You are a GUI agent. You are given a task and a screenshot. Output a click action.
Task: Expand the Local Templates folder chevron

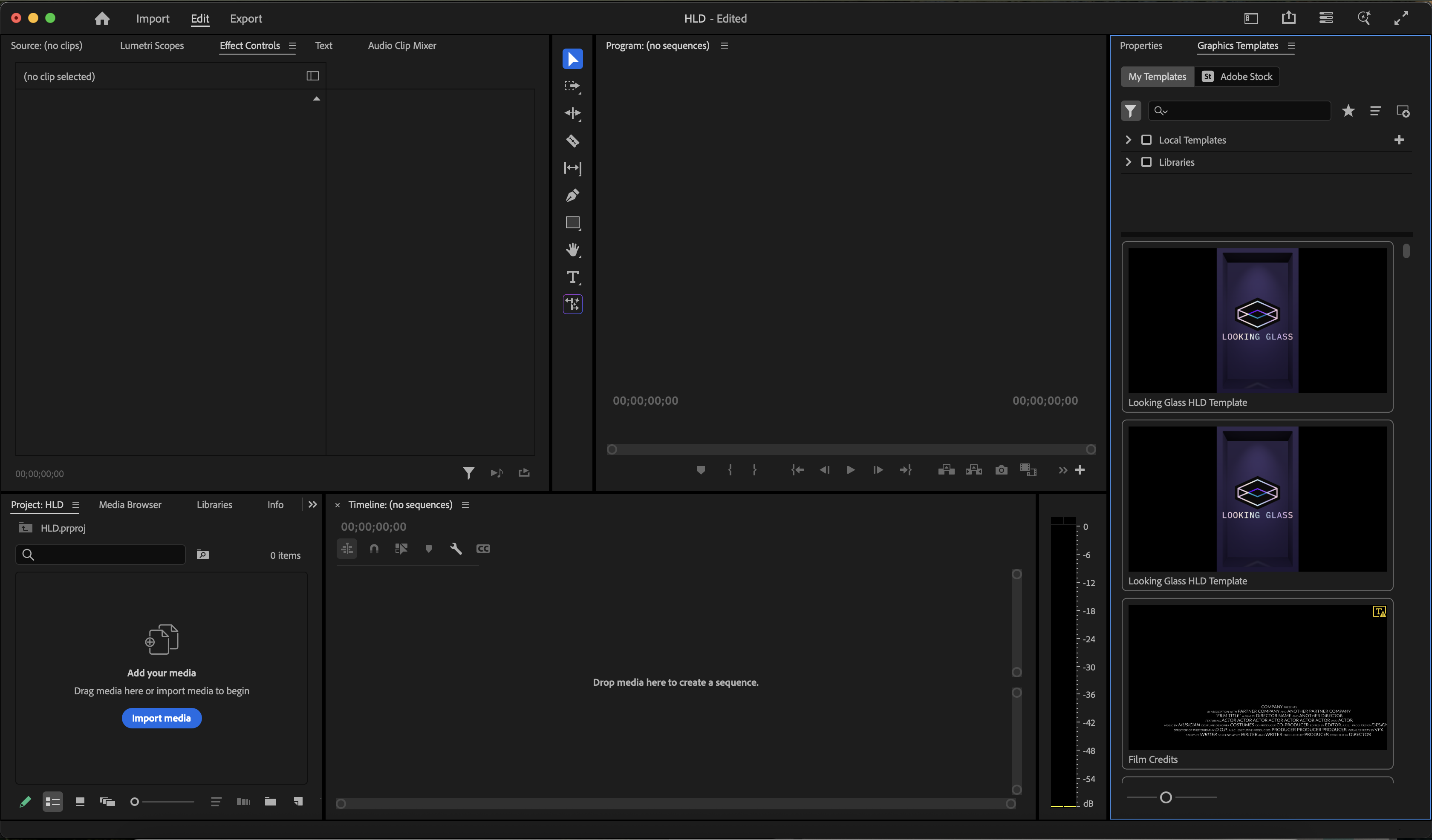[x=1129, y=140]
